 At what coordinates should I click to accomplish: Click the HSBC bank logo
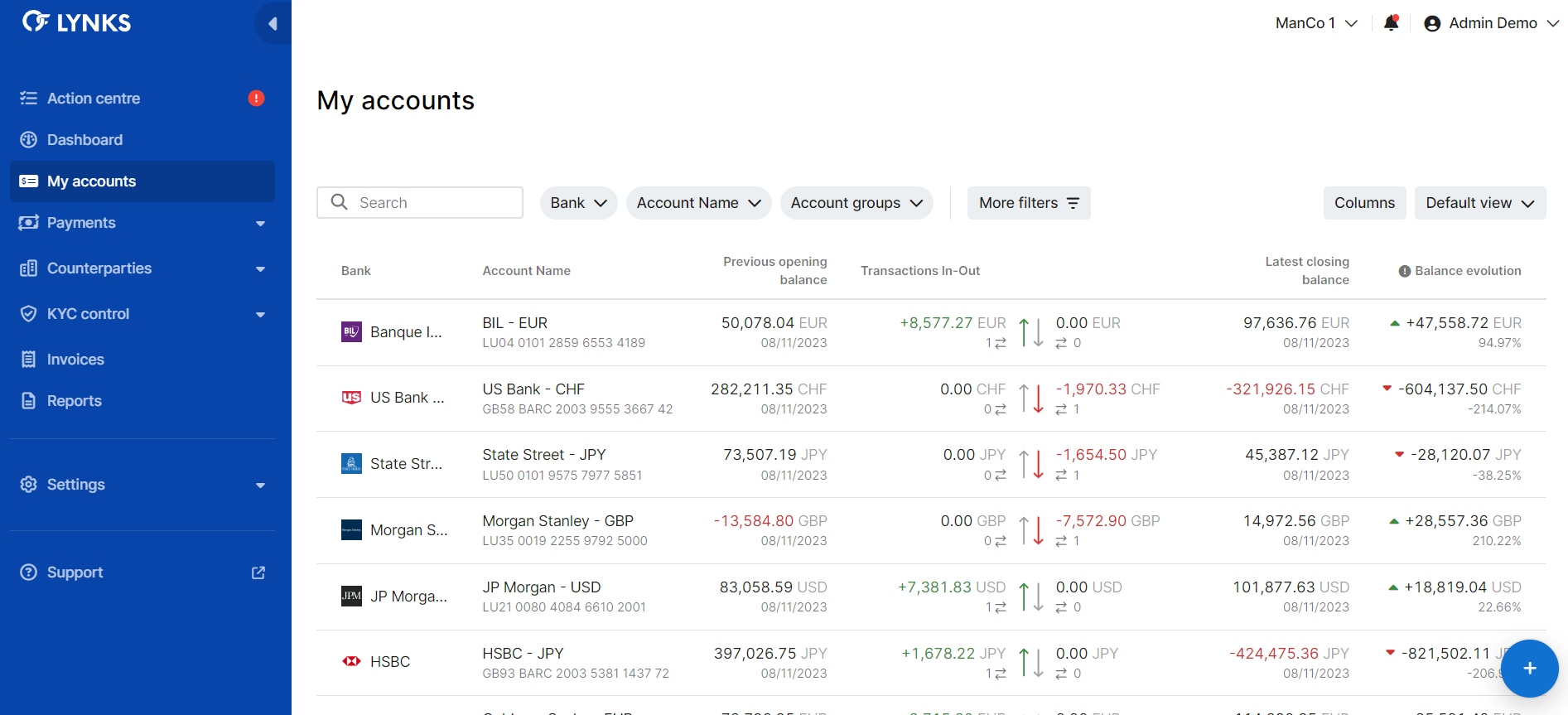coord(351,661)
